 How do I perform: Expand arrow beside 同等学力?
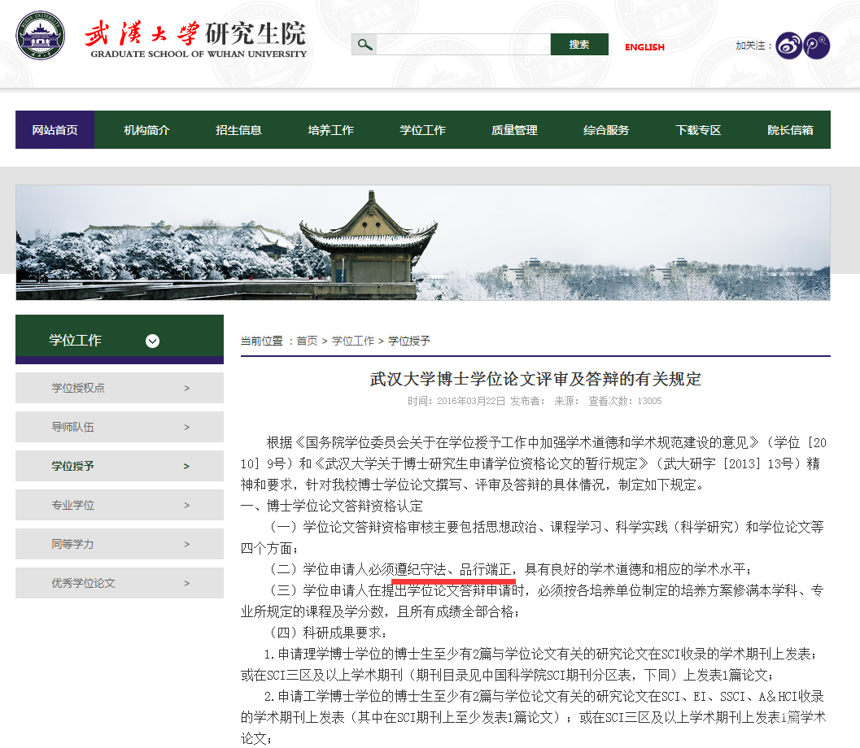tap(186, 544)
